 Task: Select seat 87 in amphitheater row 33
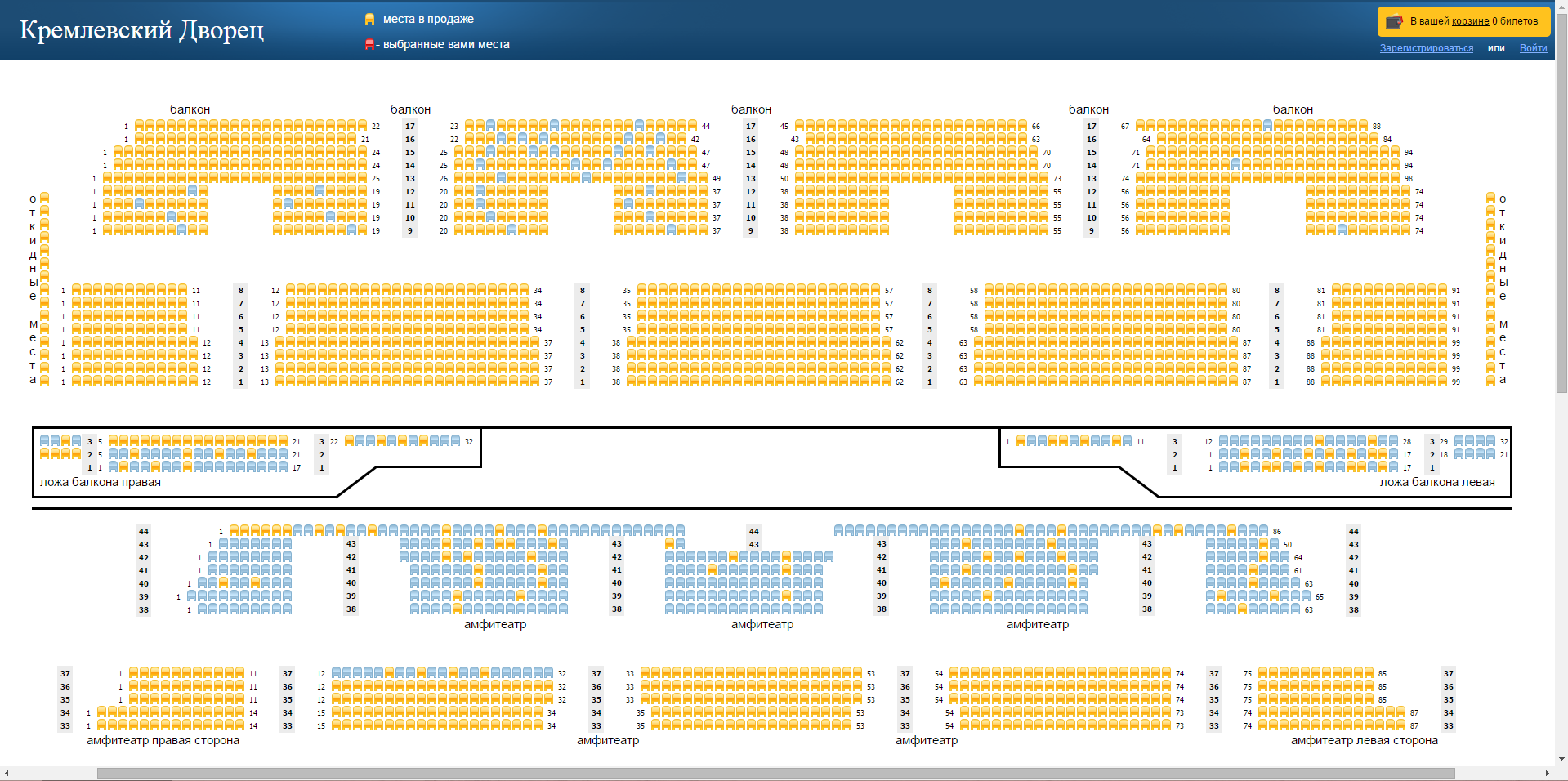[1401, 725]
